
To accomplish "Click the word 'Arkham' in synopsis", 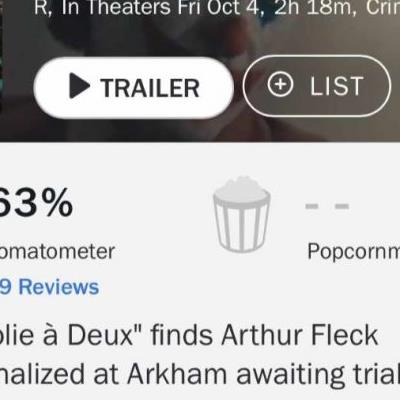I will (x=177, y=374).
